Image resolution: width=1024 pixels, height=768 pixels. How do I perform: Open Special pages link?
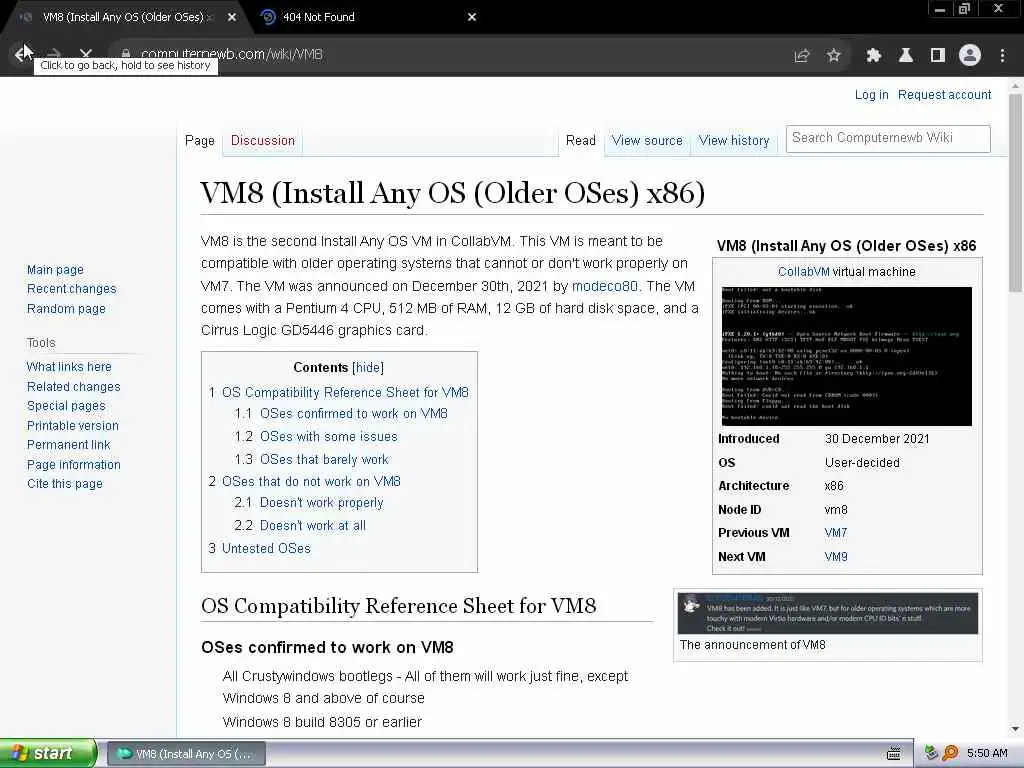[66, 406]
